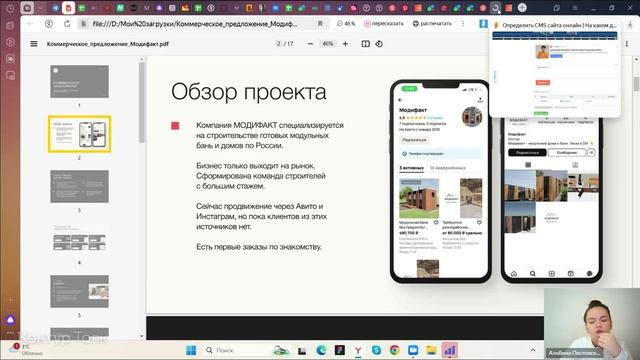The width and height of the screenshot is (640, 360).
Task: Click the screen icon in browser sidebar
Action: coord(10,76)
